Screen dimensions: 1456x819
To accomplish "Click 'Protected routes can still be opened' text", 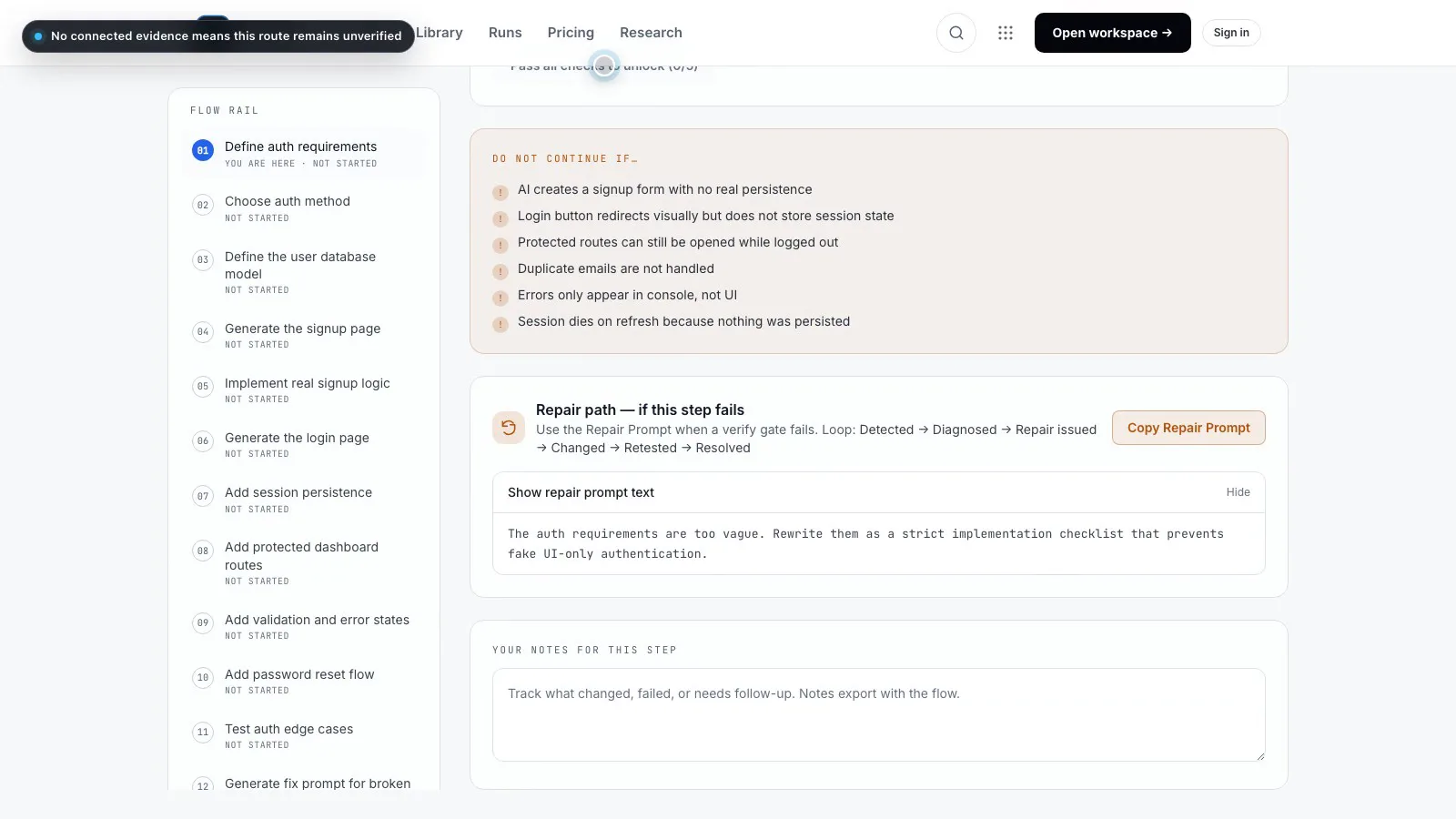I will (x=678, y=242).
